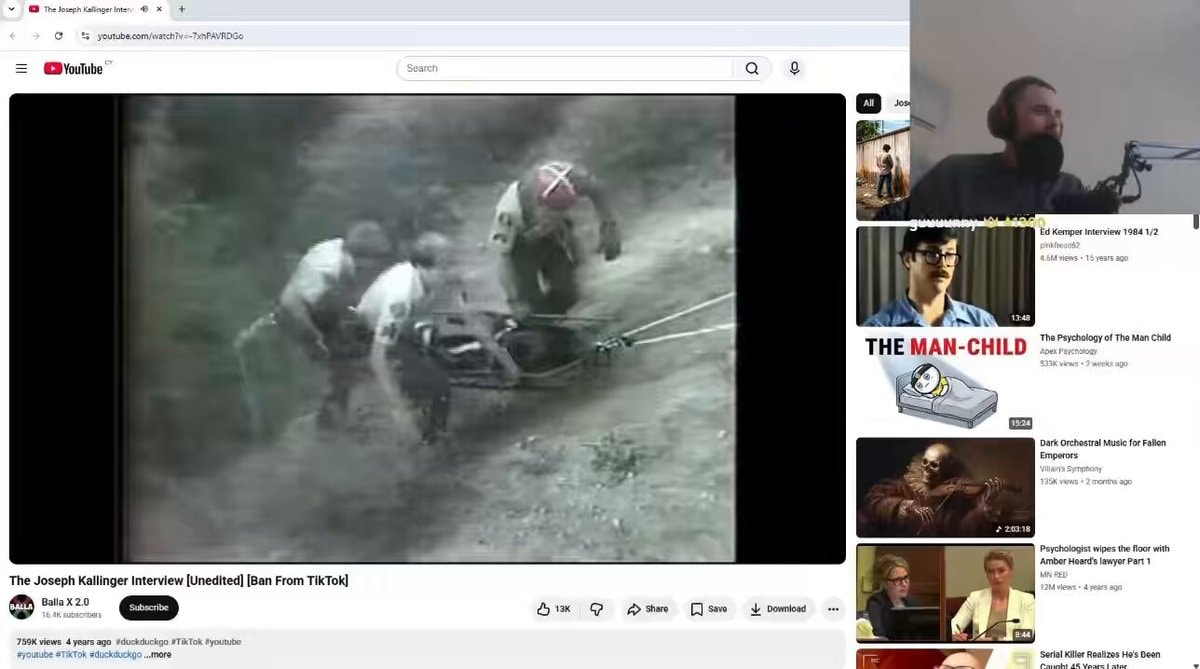1200x669 pixels.
Task: Like the video with thumbs-up 13K
Action: point(554,609)
